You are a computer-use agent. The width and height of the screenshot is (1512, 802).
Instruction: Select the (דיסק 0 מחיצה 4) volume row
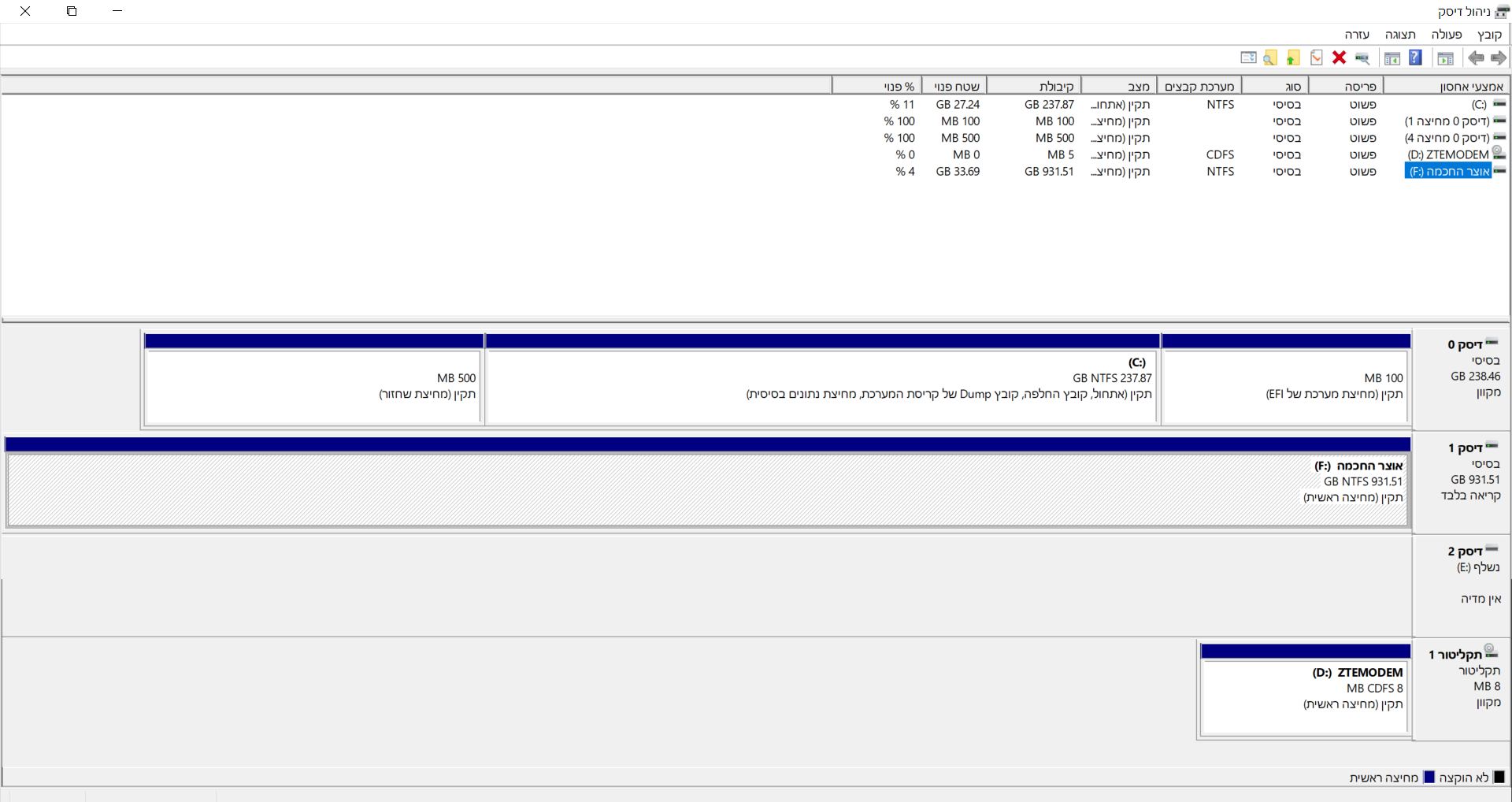click(1447, 138)
